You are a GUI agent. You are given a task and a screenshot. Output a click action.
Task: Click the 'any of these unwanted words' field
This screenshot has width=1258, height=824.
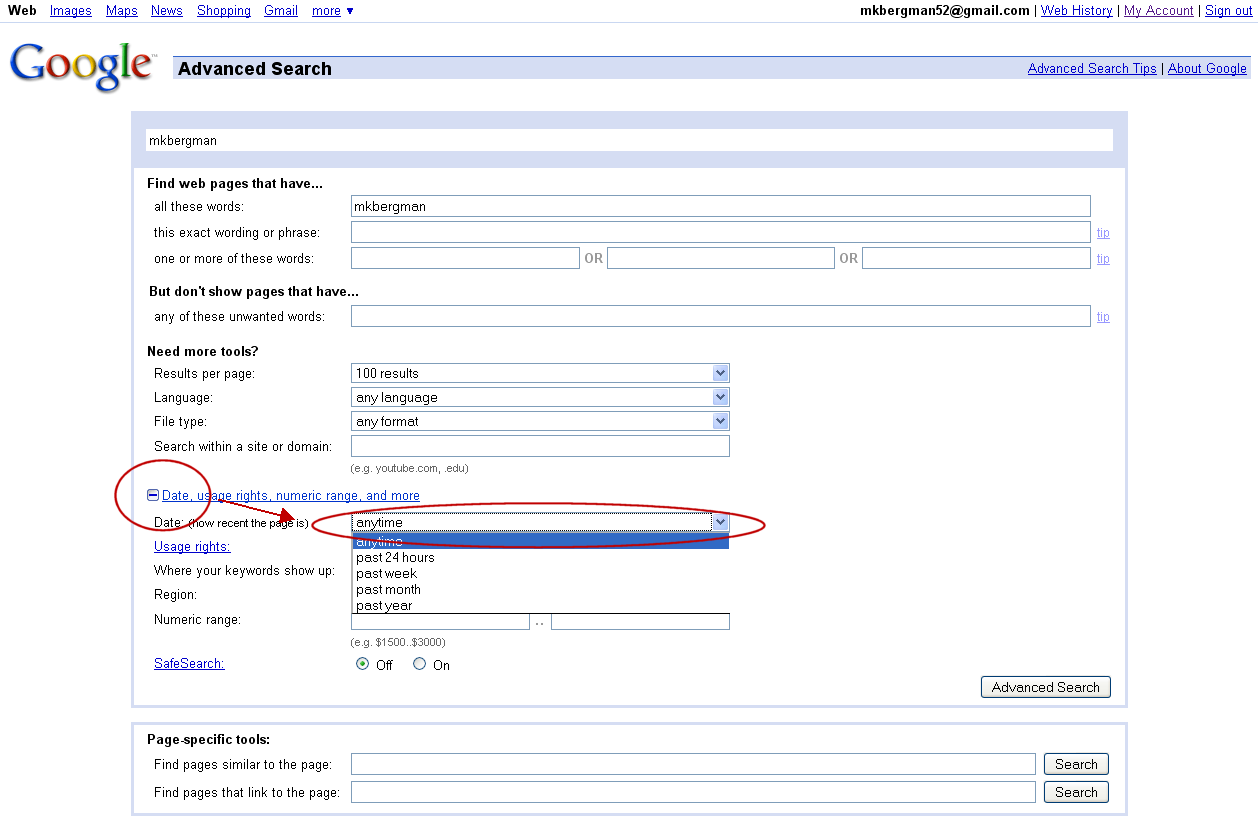[x=720, y=316]
